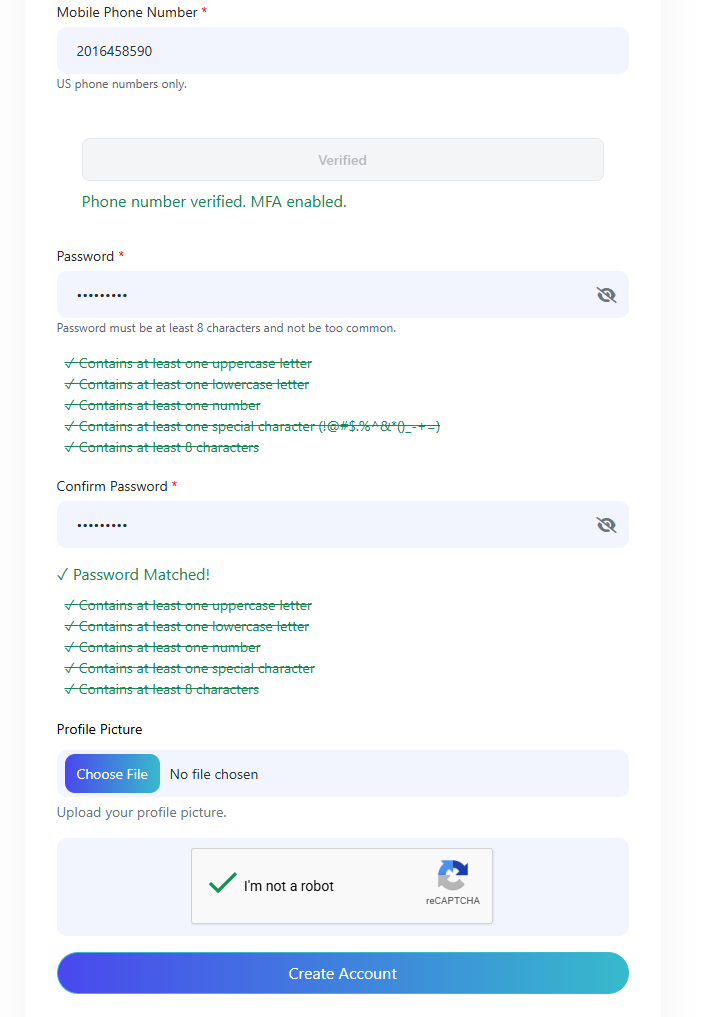Click 'Phone number verified. MFA enabled.' message

pyautogui.click(x=214, y=202)
